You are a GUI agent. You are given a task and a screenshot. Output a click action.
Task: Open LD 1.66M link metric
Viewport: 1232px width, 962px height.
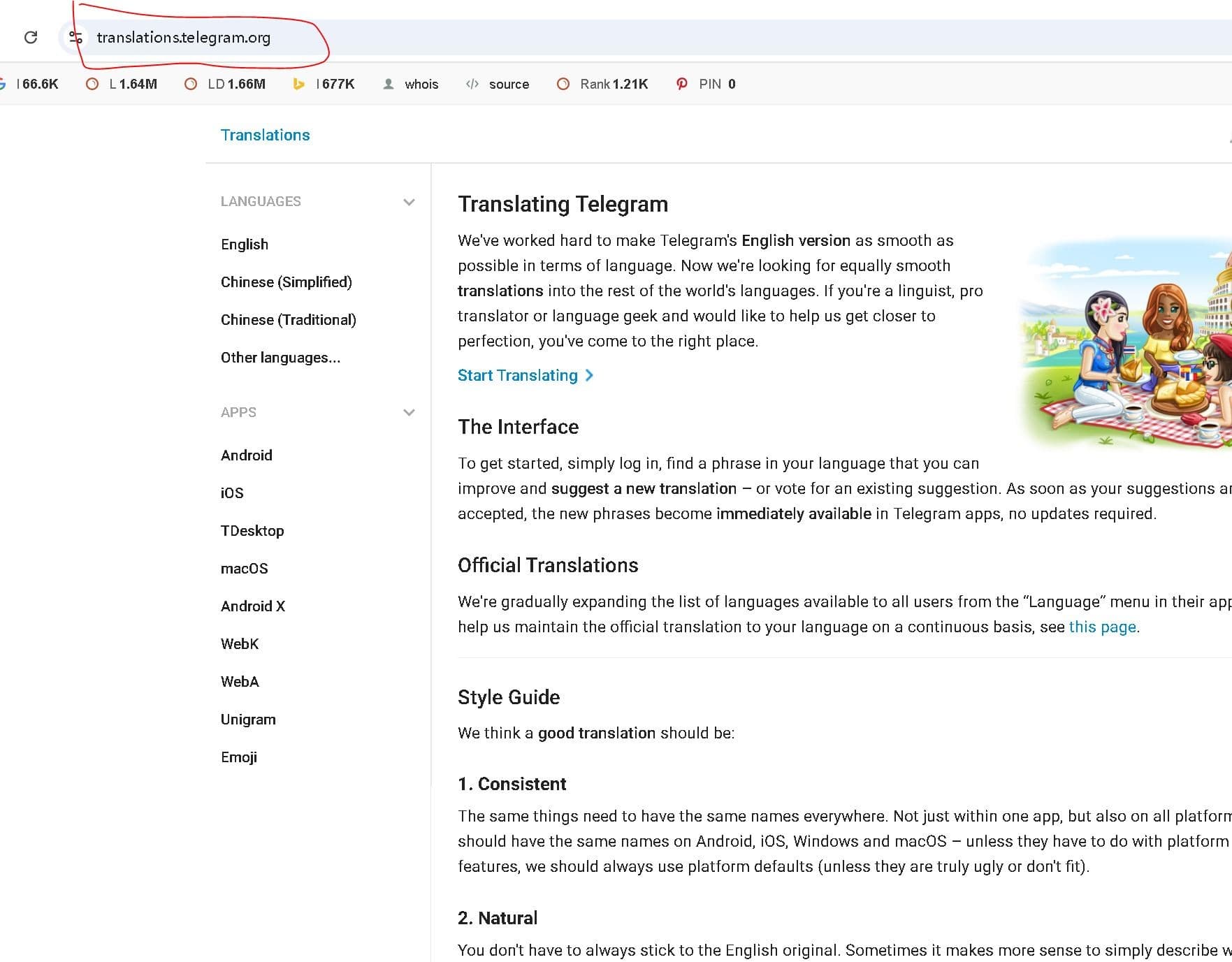pyautogui.click(x=225, y=84)
